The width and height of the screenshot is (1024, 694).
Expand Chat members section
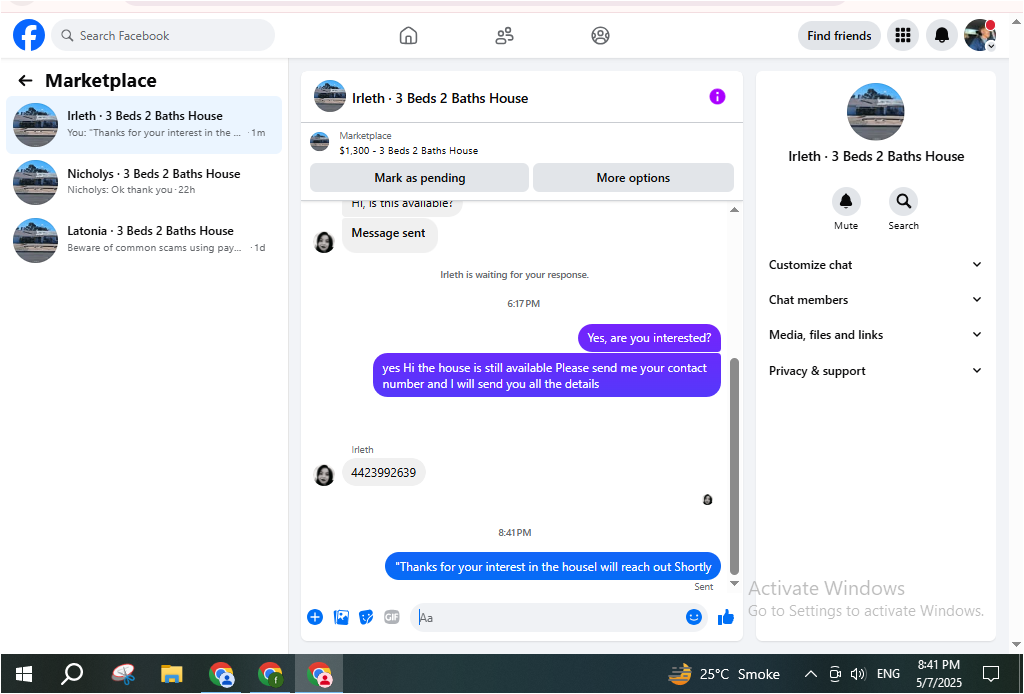tap(875, 300)
